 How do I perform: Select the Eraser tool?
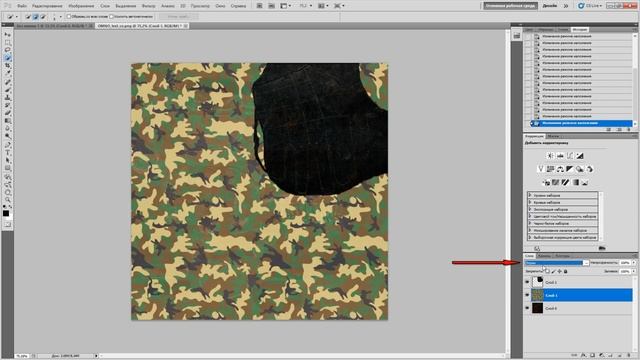coord(7,113)
